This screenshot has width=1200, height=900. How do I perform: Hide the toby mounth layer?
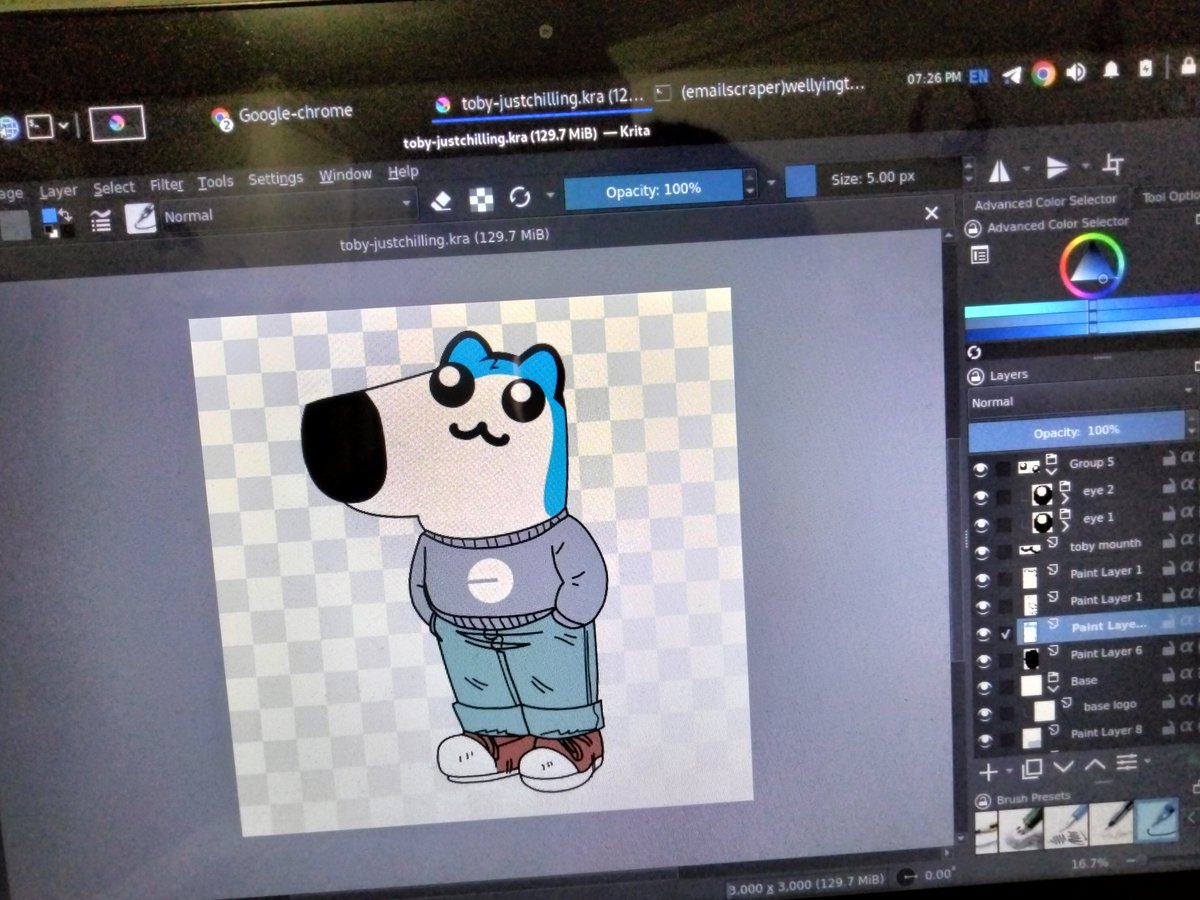click(982, 551)
